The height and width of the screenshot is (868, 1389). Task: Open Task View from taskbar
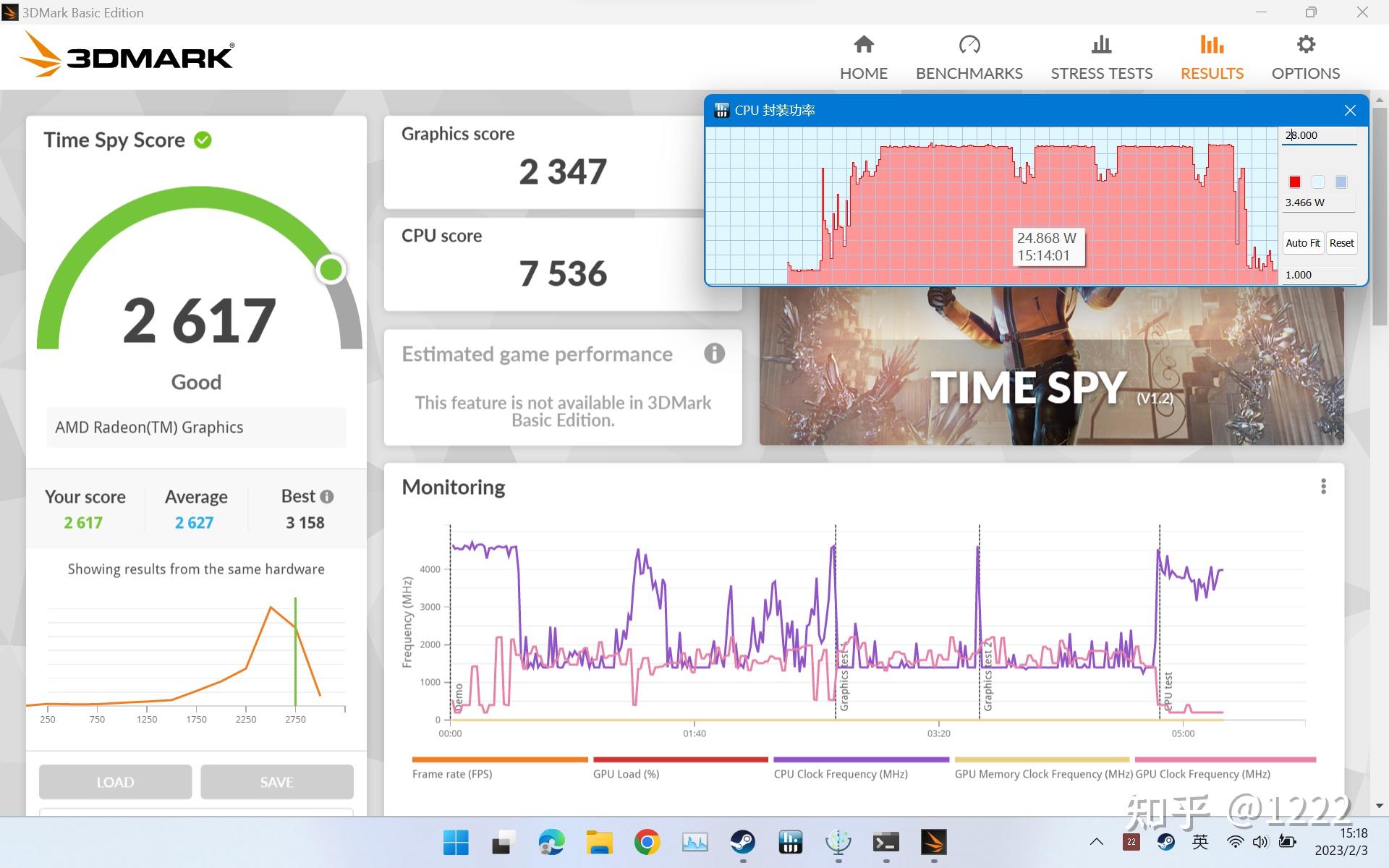pos(504,842)
